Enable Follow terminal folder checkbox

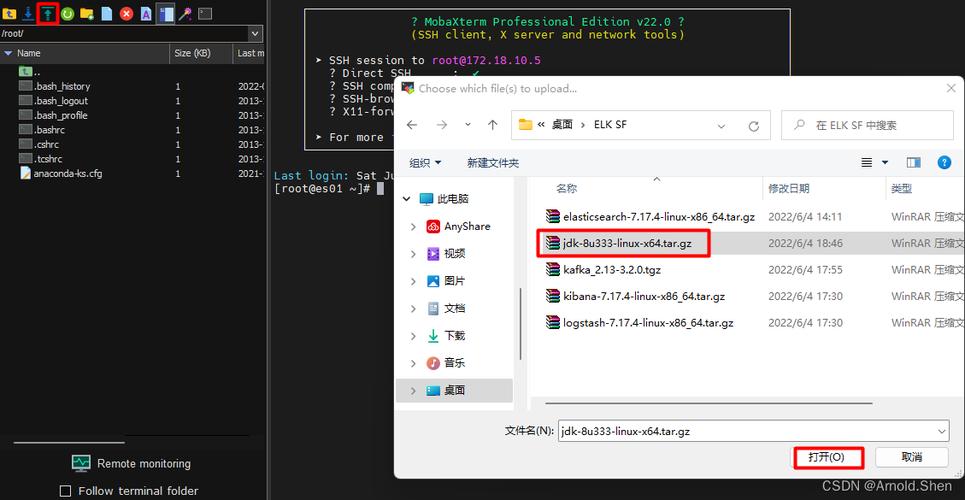coord(66,491)
